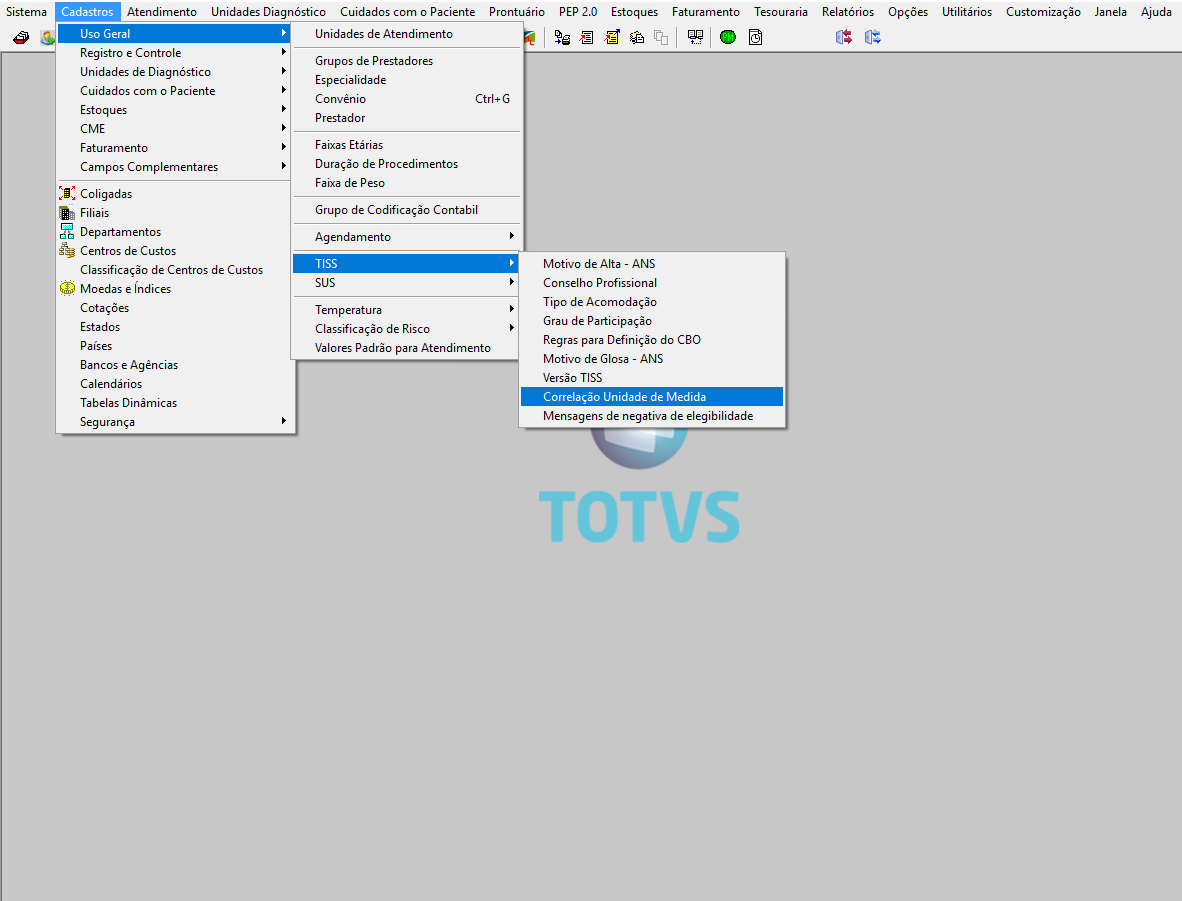Open Janela menu
Viewport: 1182px width, 901px height.
point(1110,12)
